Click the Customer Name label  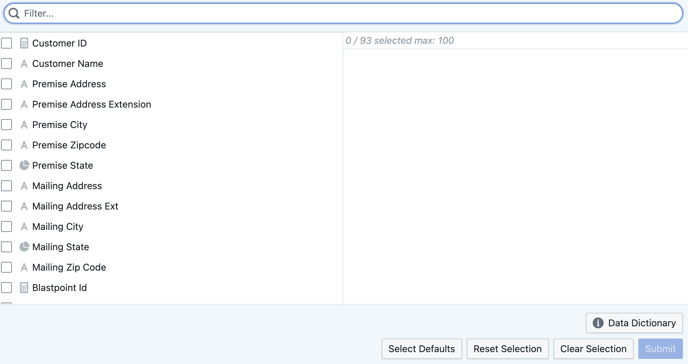(x=68, y=64)
